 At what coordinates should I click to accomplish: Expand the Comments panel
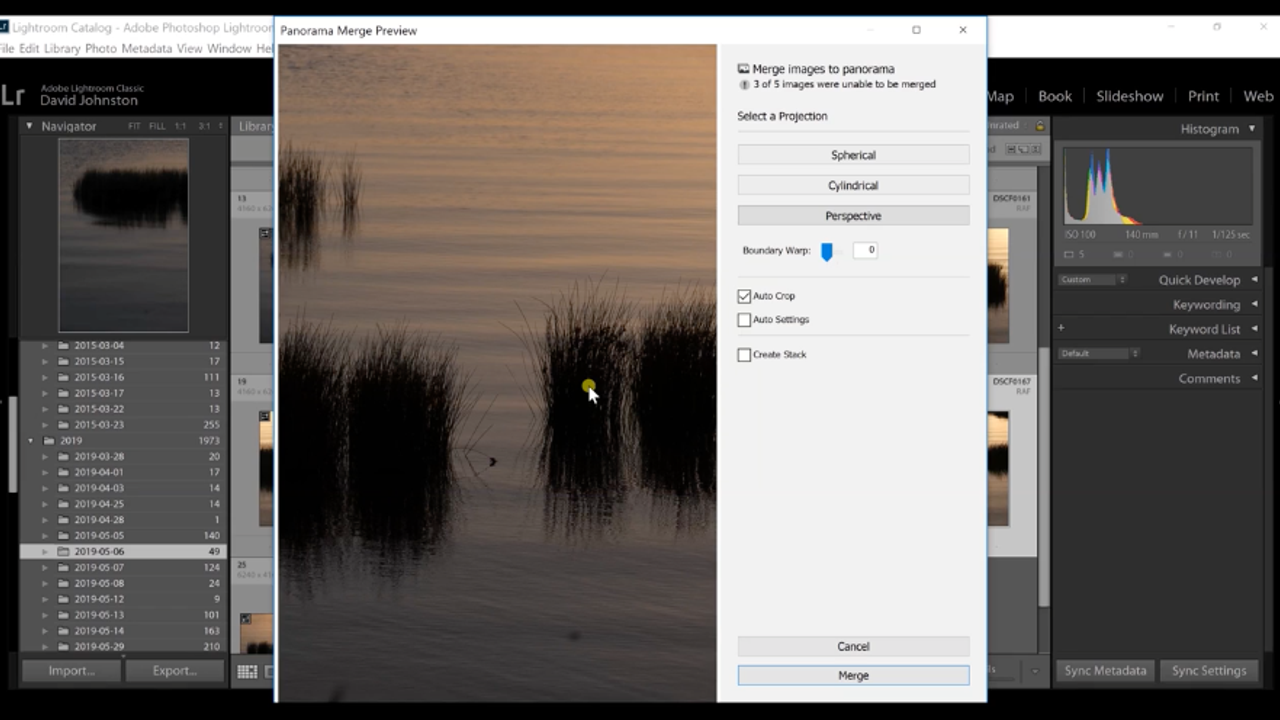coord(1254,378)
